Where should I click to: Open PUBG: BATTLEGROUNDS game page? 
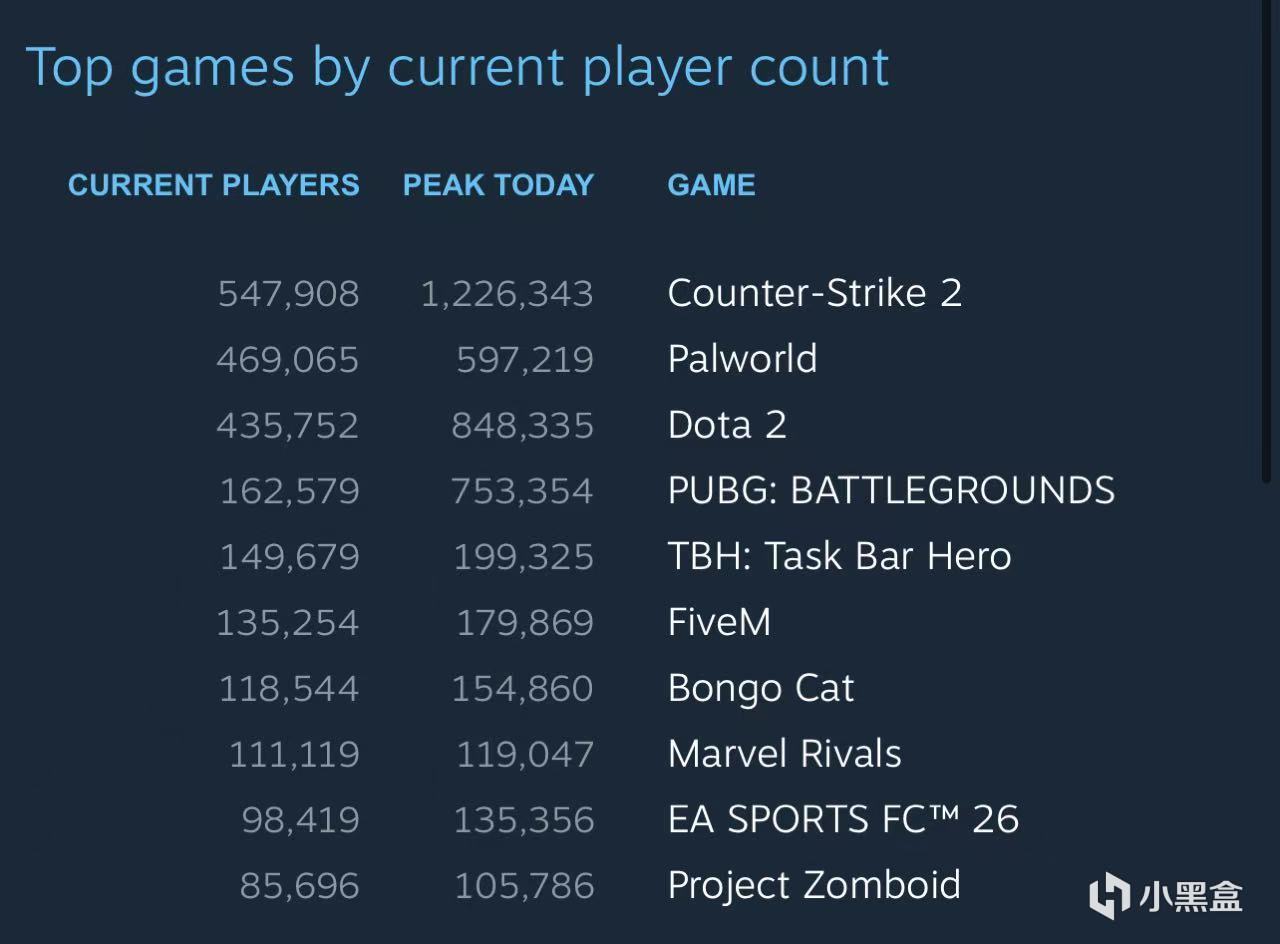891,491
